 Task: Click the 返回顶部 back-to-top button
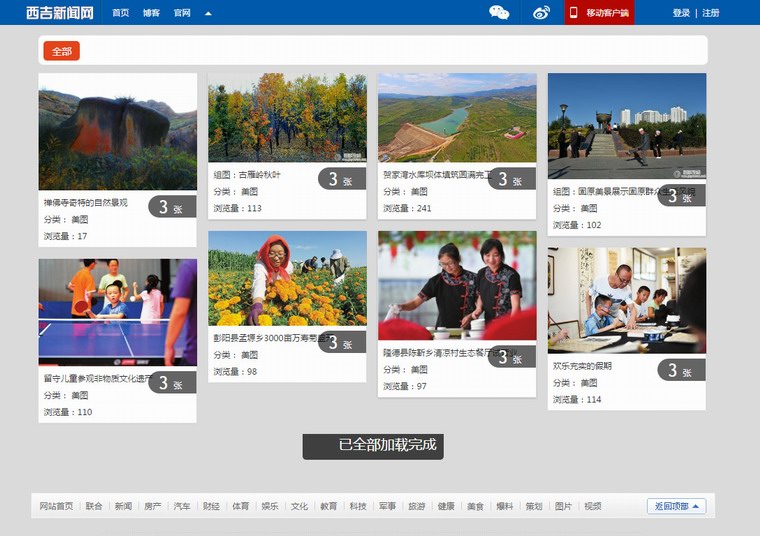[677, 506]
